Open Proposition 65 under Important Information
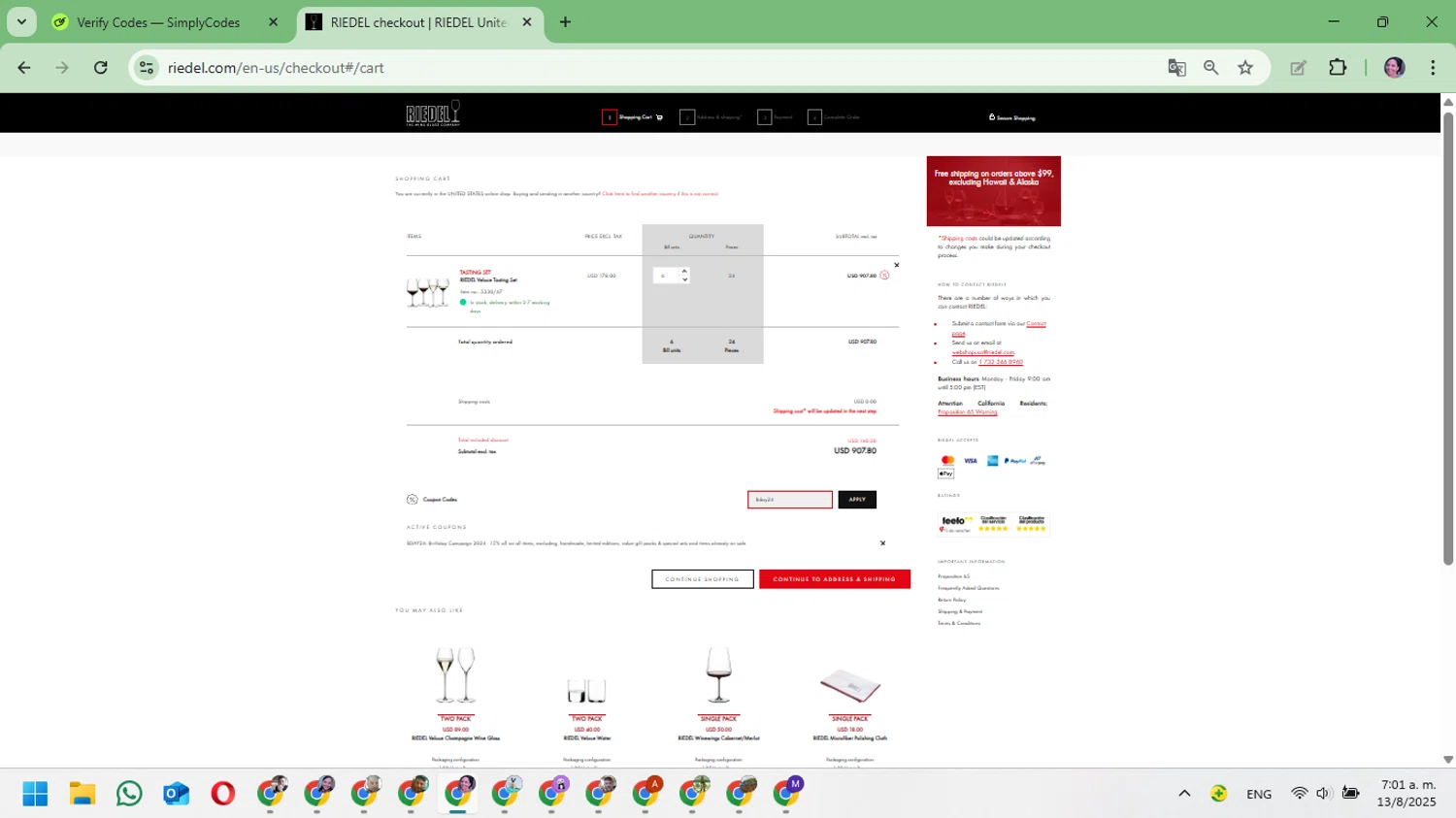1456x818 pixels. (x=954, y=576)
